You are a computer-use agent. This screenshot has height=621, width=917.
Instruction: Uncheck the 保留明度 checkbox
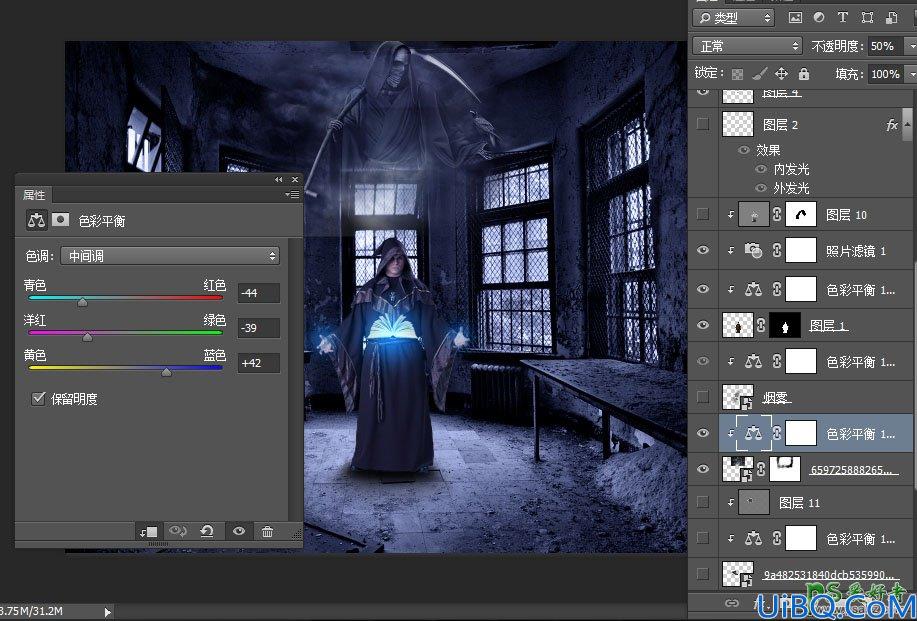38,399
